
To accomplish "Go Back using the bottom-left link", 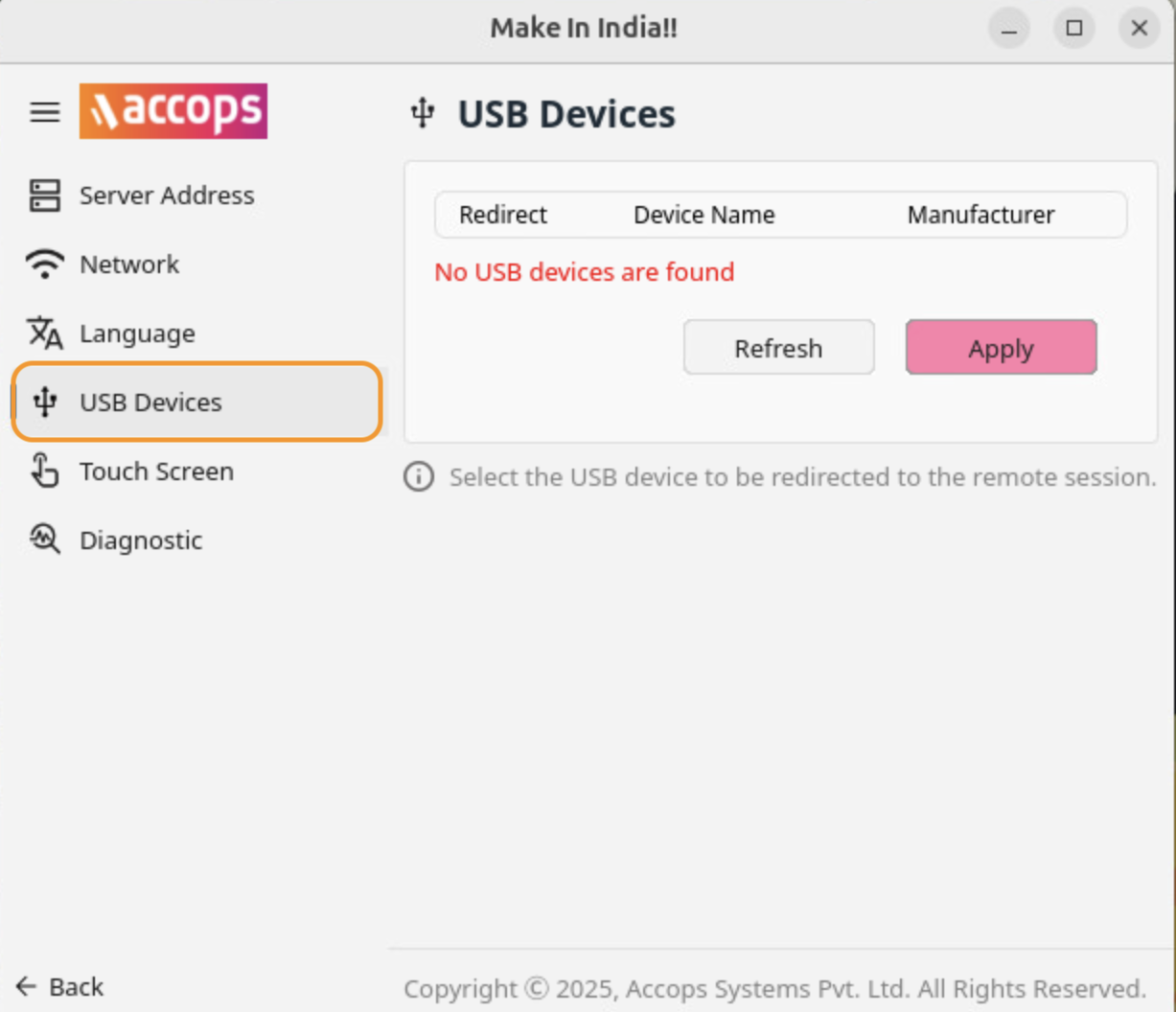I will pyautogui.click(x=60, y=986).
